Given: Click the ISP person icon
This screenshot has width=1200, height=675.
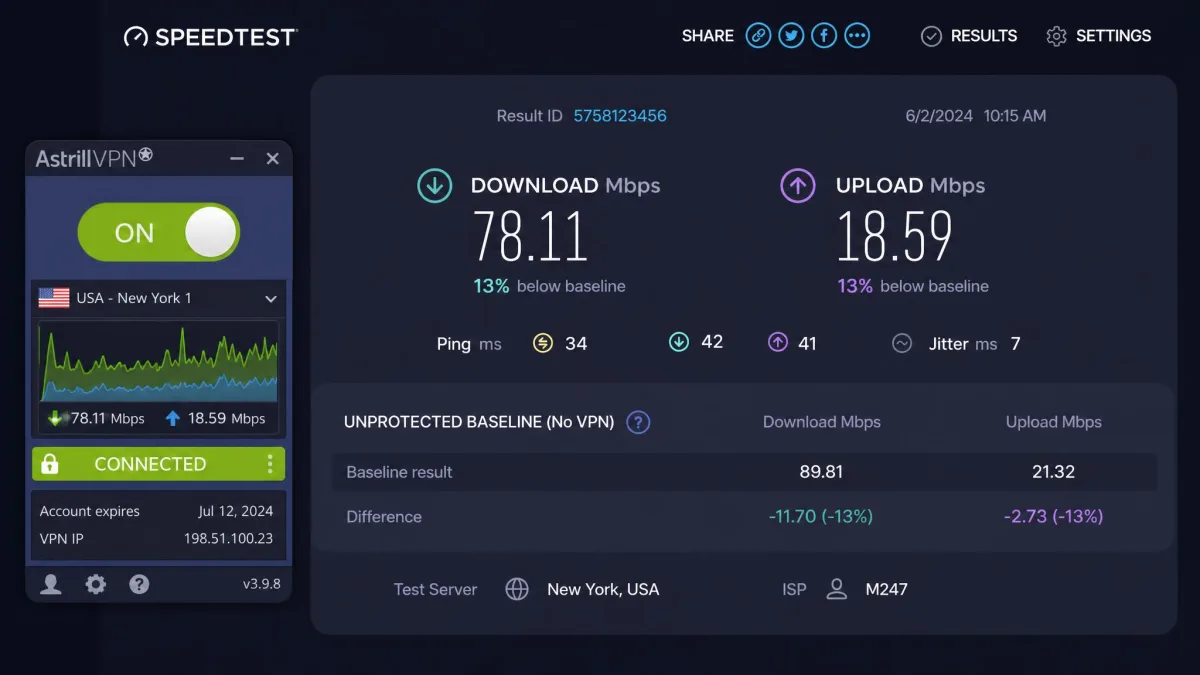Looking at the screenshot, I should [837, 589].
